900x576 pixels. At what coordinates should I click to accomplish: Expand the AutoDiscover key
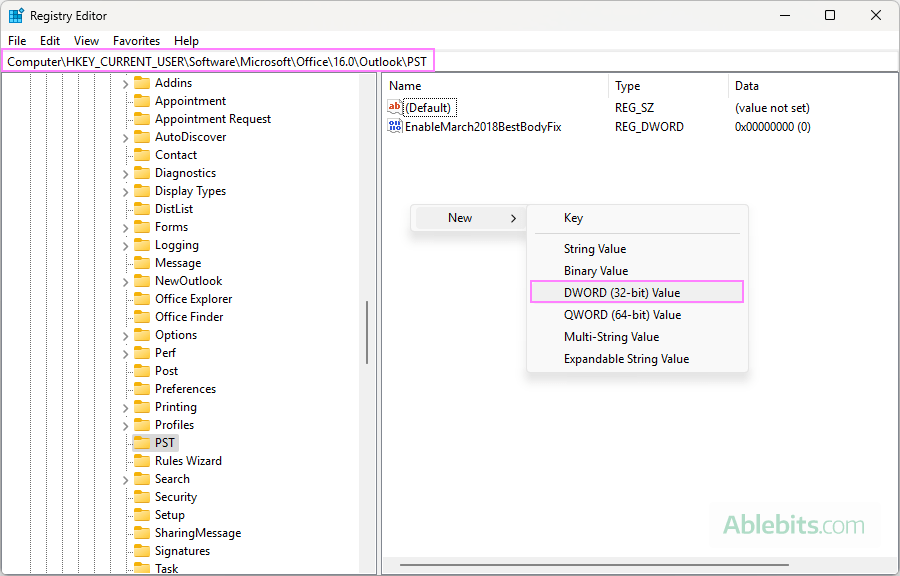click(x=125, y=138)
